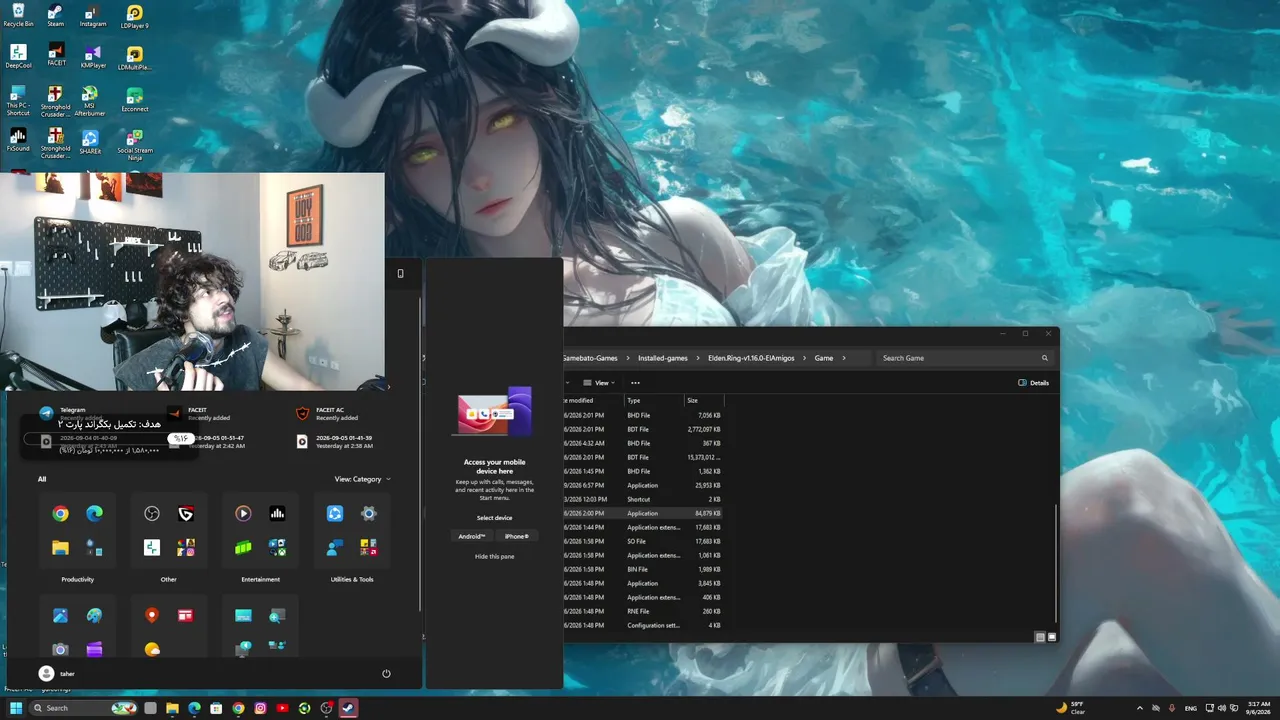Image resolution: width=1280 pixels, height=720 pixels.
Task: Launch SHAREit from Utilities & Tools folder
Action: pos(335,514)
